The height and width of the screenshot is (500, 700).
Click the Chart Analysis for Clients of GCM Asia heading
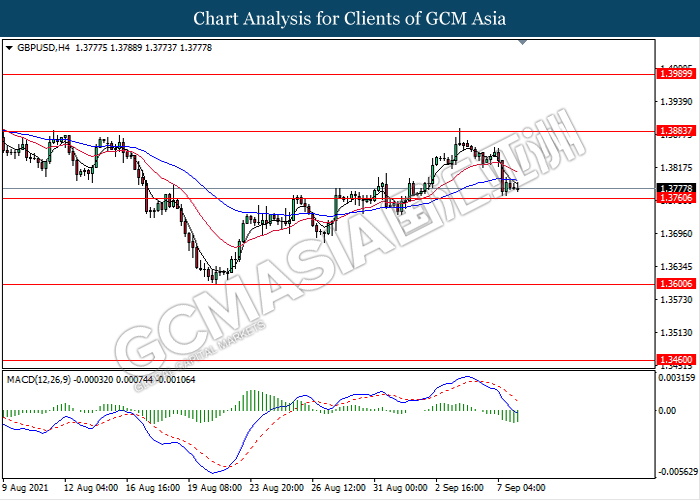tap(350, 18)
